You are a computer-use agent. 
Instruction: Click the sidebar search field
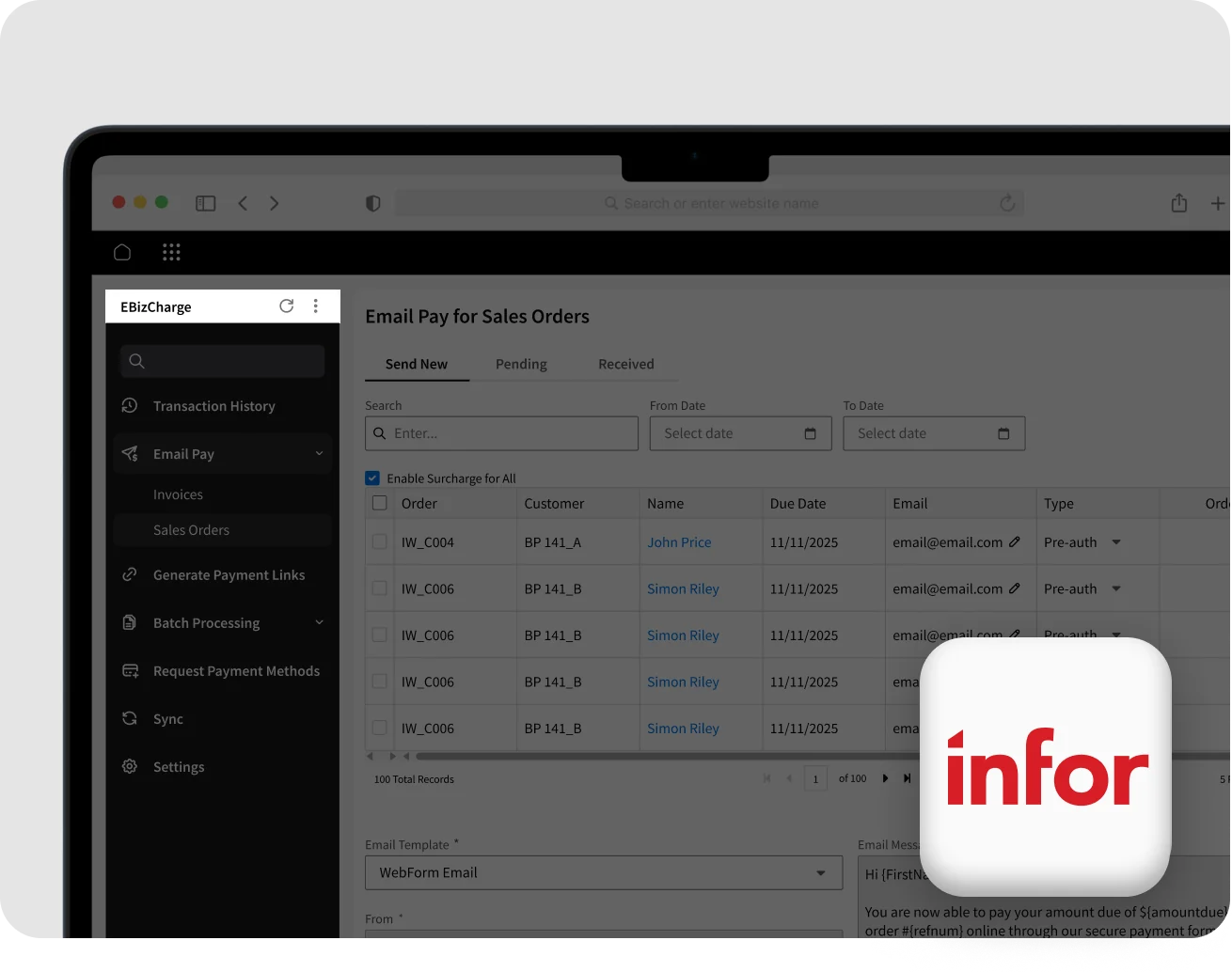[222, 361]
